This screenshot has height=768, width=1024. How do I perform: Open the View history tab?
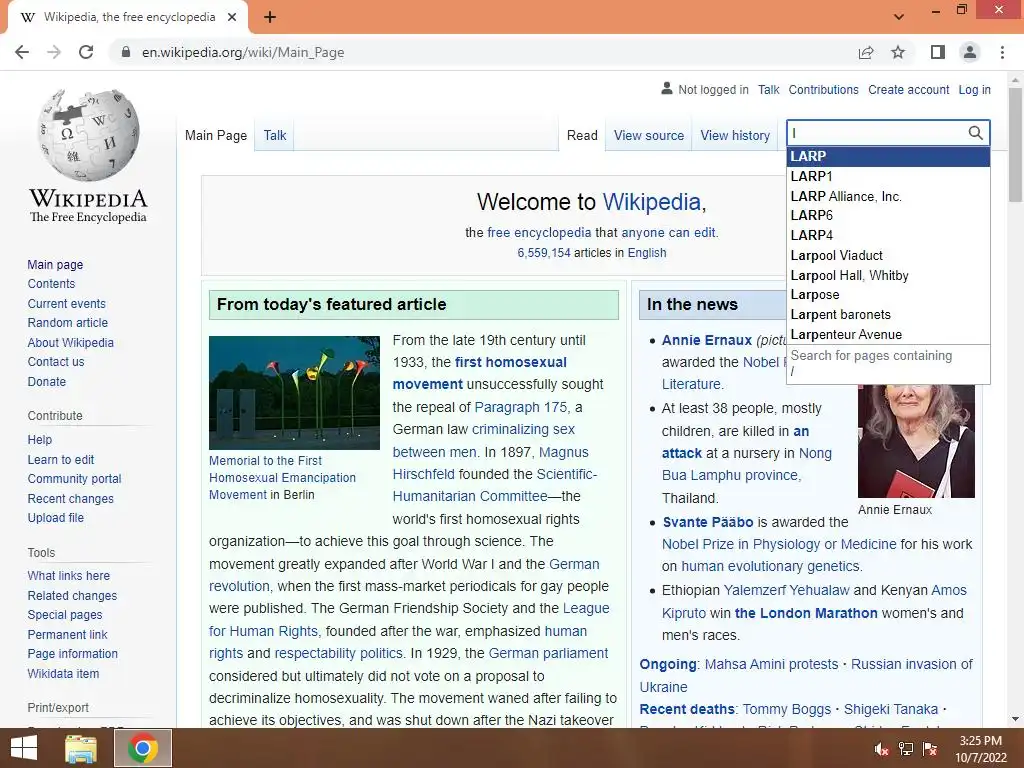735,135
